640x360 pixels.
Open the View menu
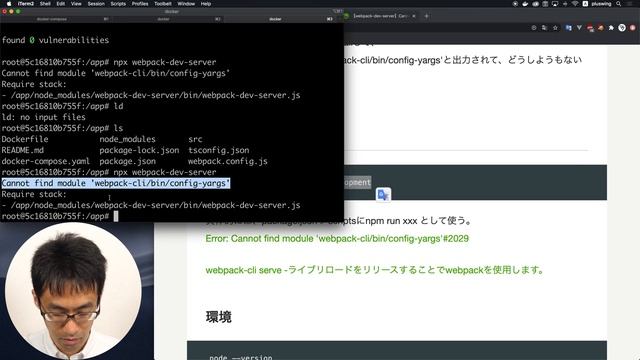click(76, 4)
